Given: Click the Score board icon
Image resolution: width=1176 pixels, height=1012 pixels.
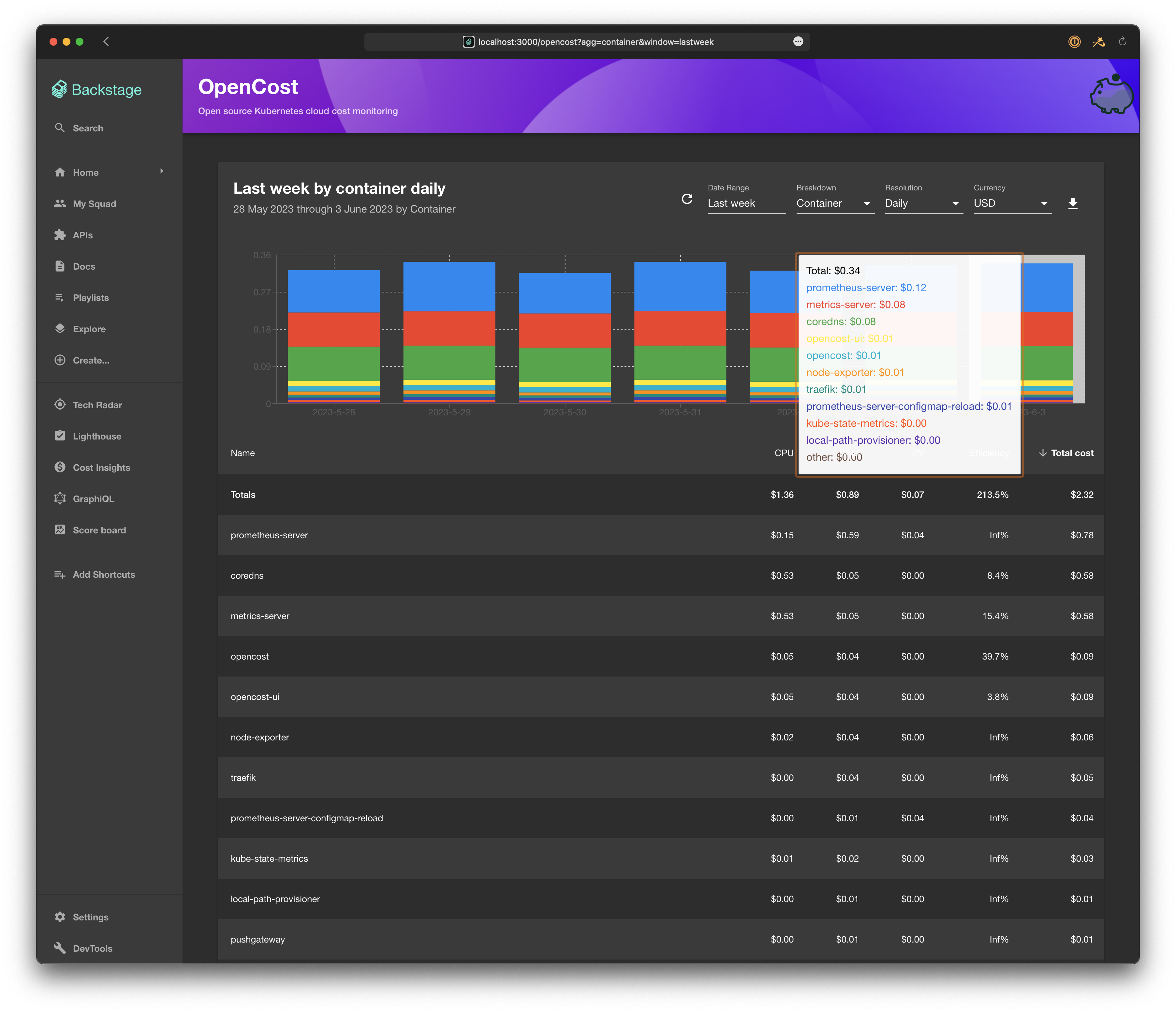Looking at the screenshot, I should [x=60, y=529].
